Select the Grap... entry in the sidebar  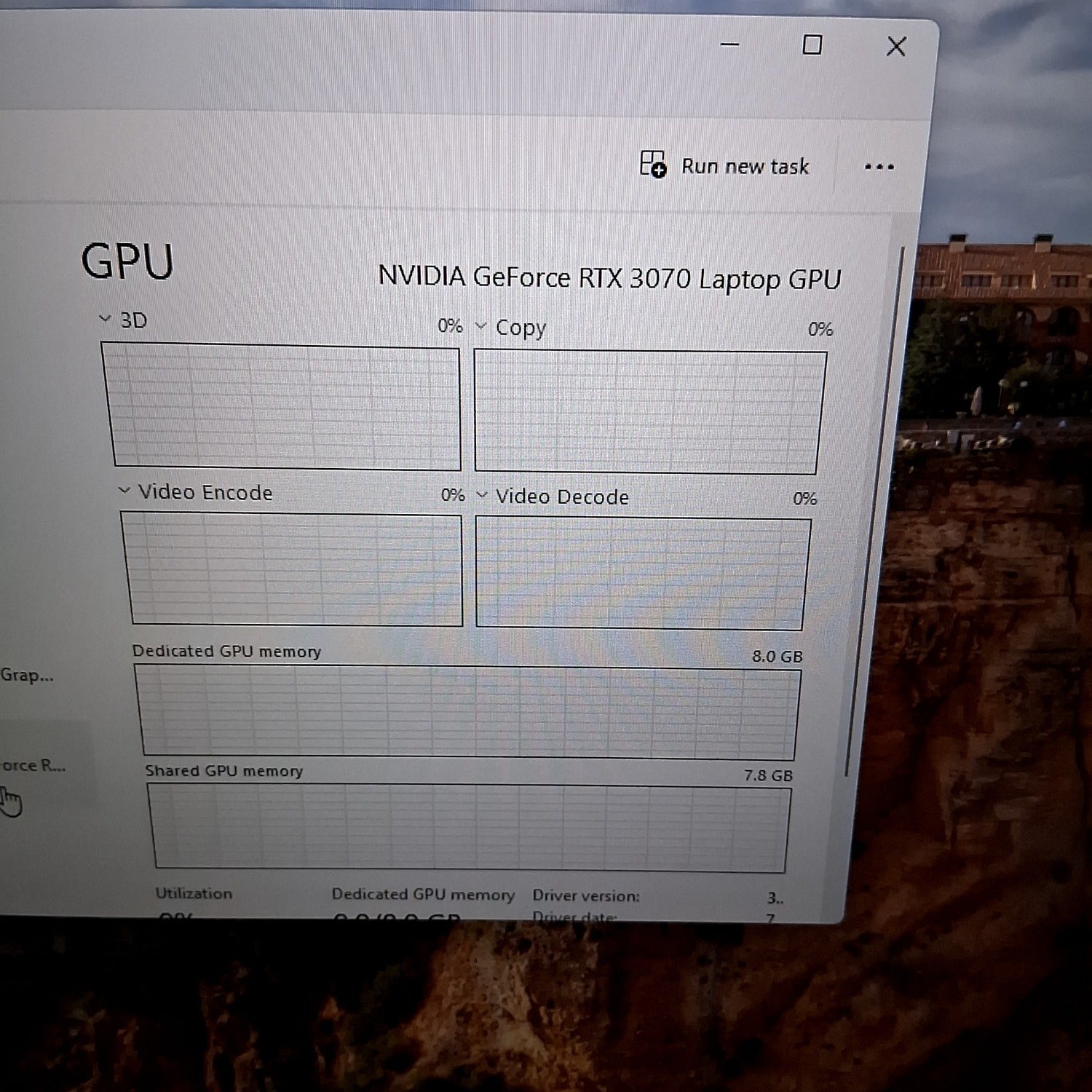pyautogui.click(x=27, y=675)
